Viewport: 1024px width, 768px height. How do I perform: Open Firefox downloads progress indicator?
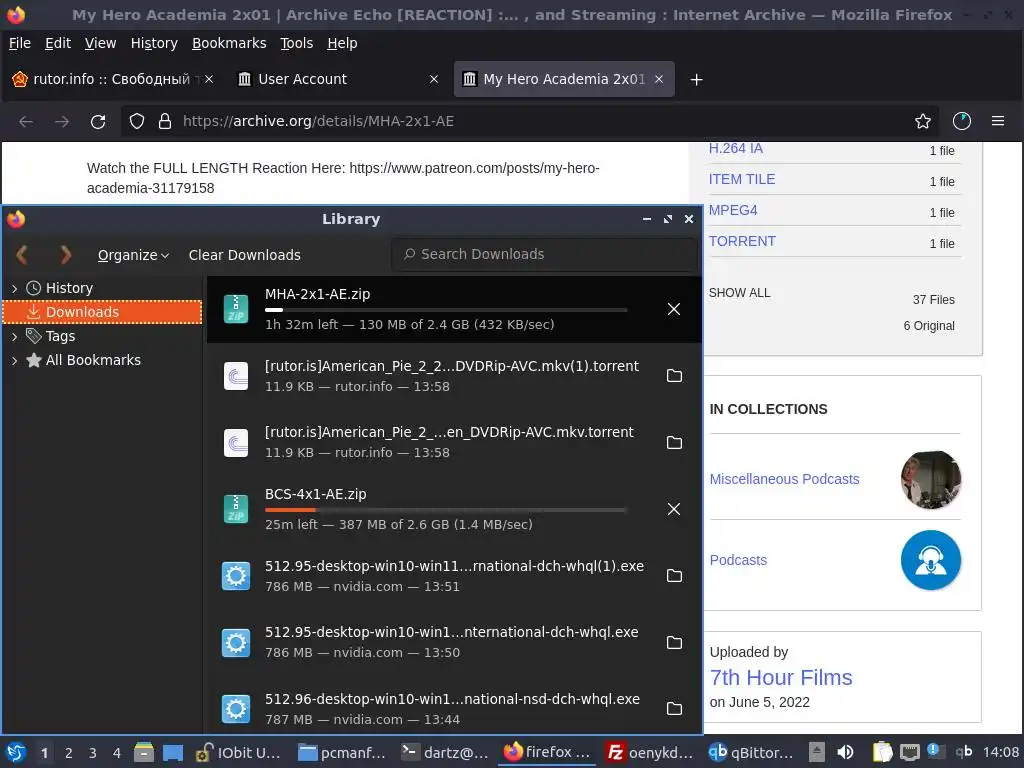tap(962, 121)
